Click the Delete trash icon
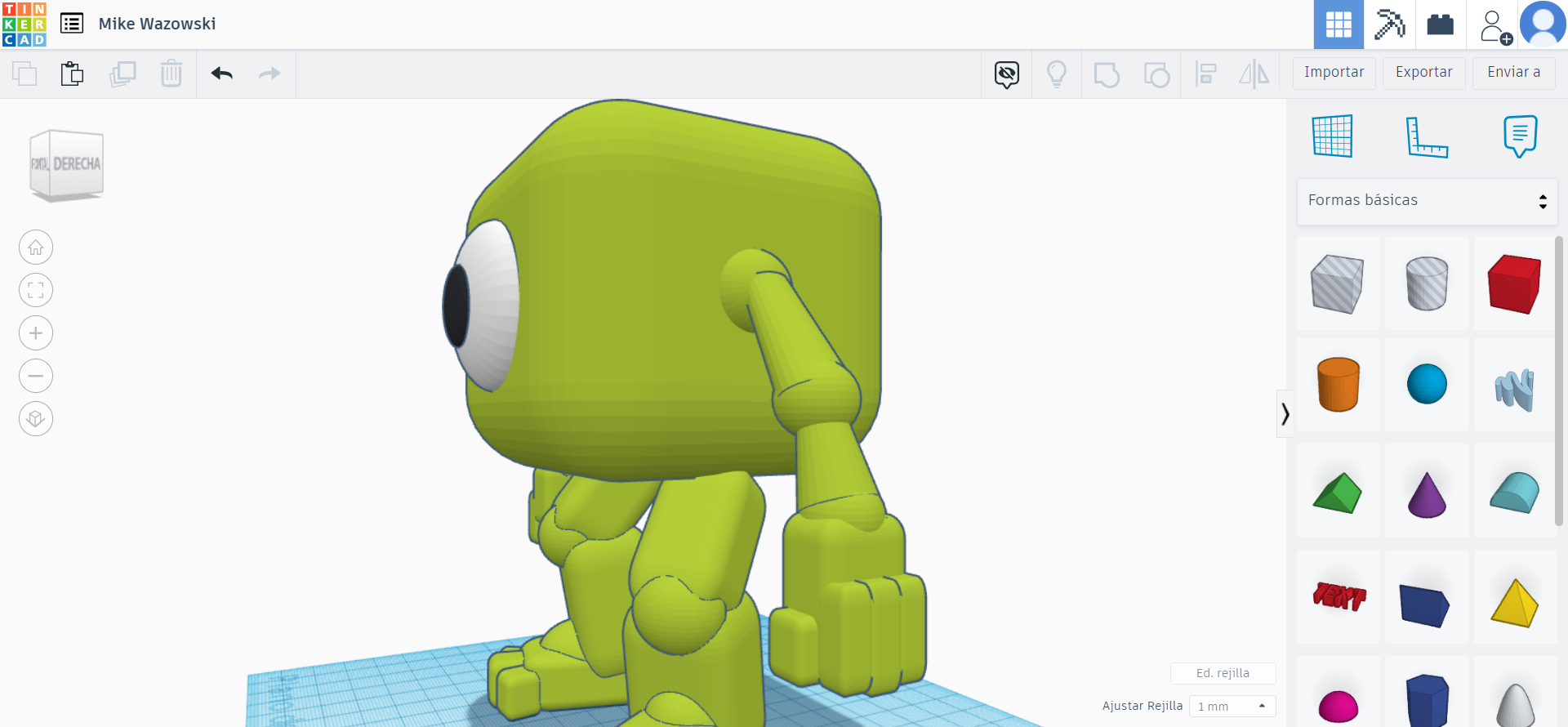 point(171,74)
